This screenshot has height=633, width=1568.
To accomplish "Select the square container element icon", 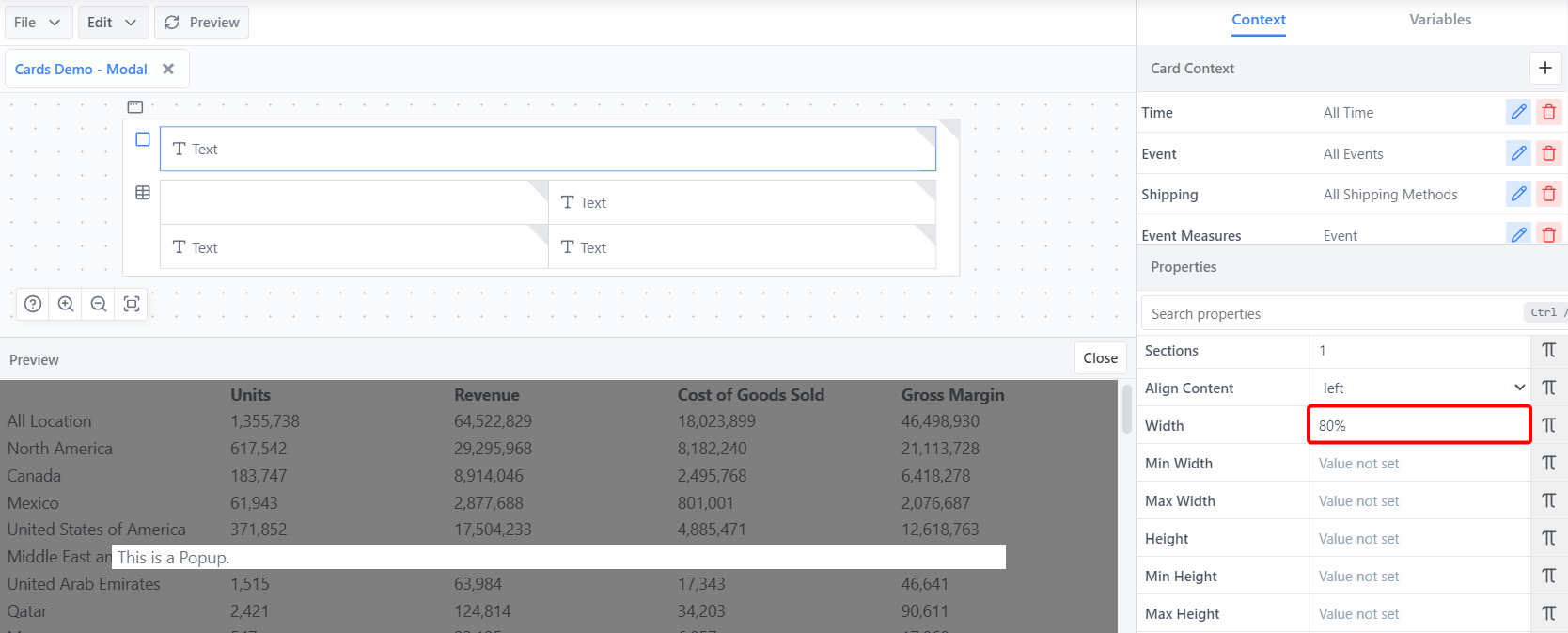I will coord(143,139).
